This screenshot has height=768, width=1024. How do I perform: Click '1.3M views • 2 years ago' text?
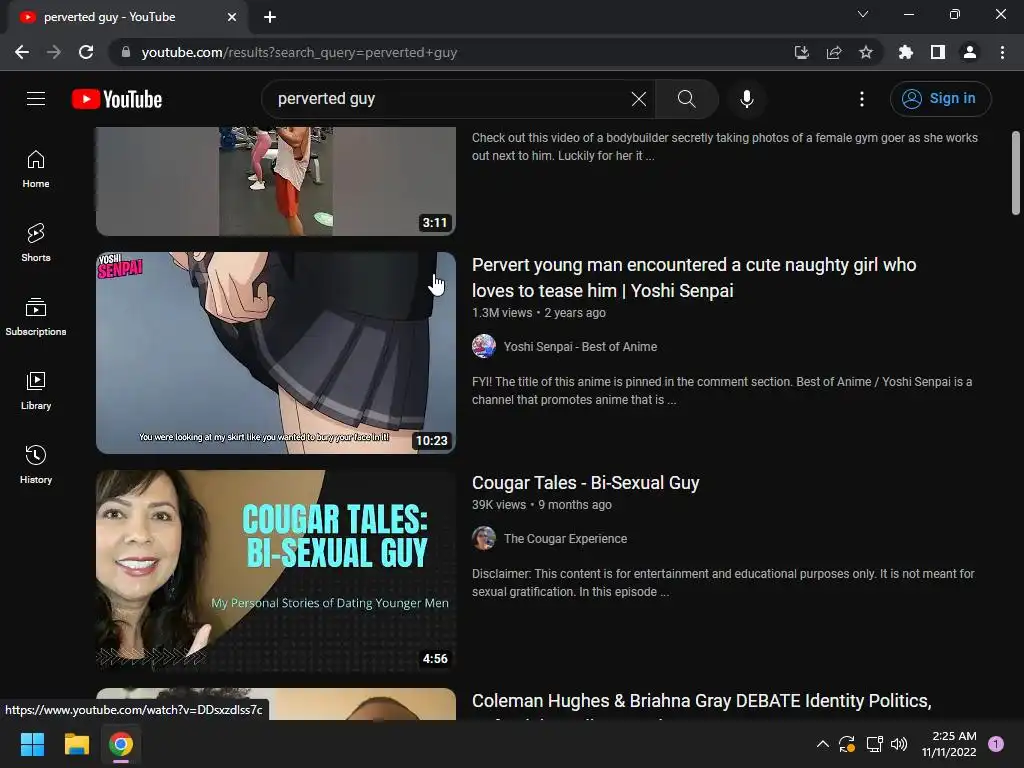(539, 313)
